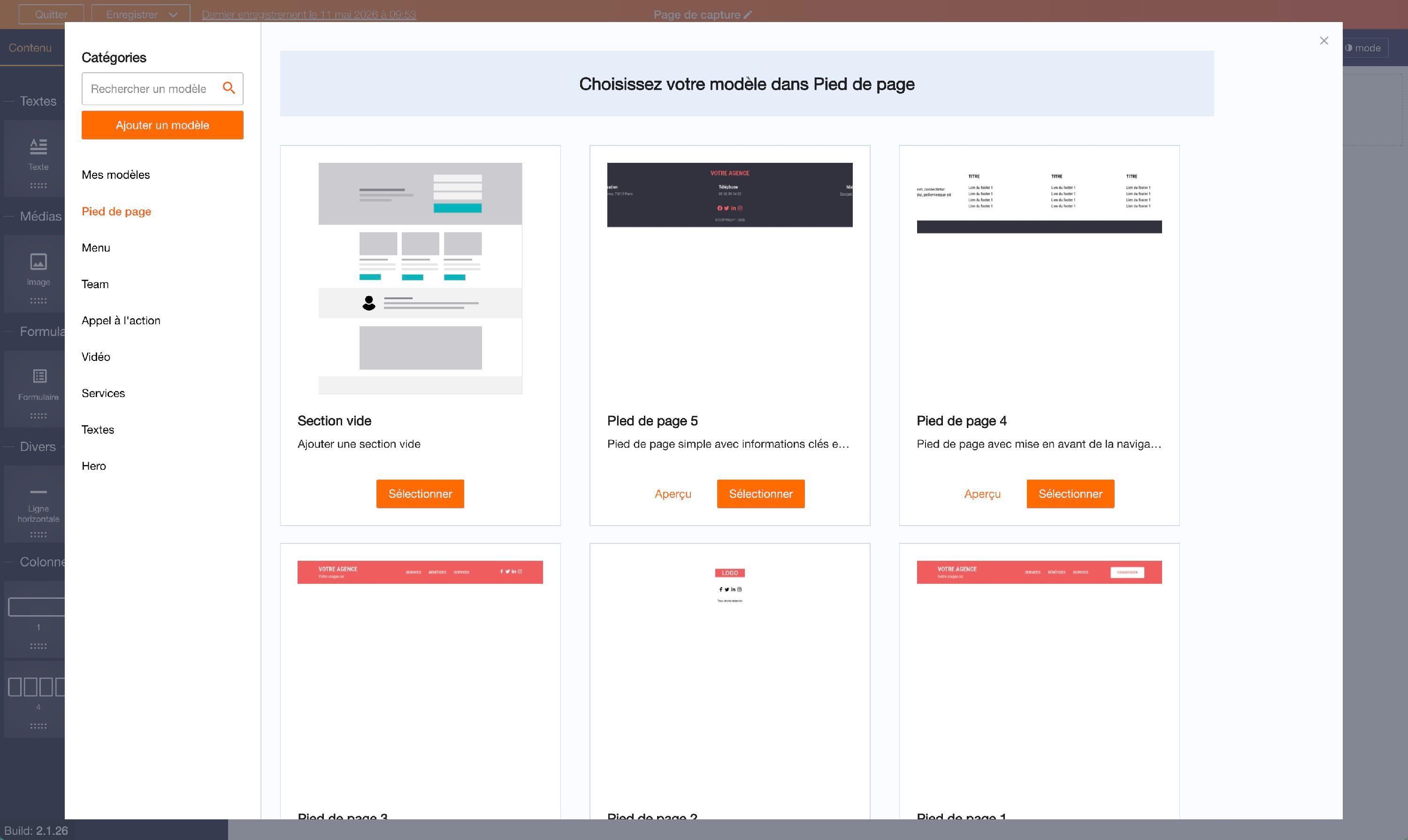
Task: Click the 'Ajouter une section vide' description
Action: coord(359,444)
